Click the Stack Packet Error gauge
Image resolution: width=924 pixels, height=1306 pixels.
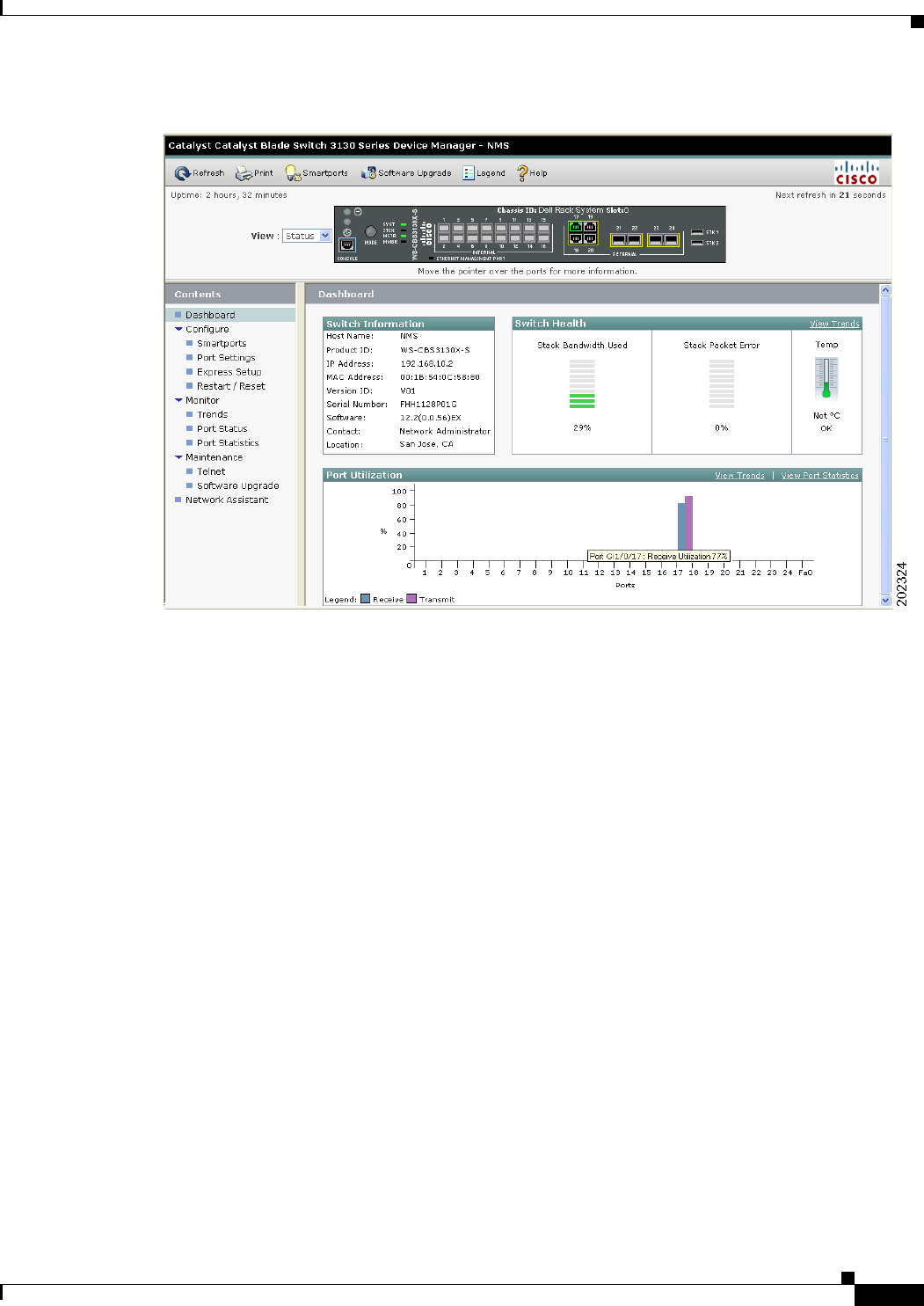tap(721, 383)
